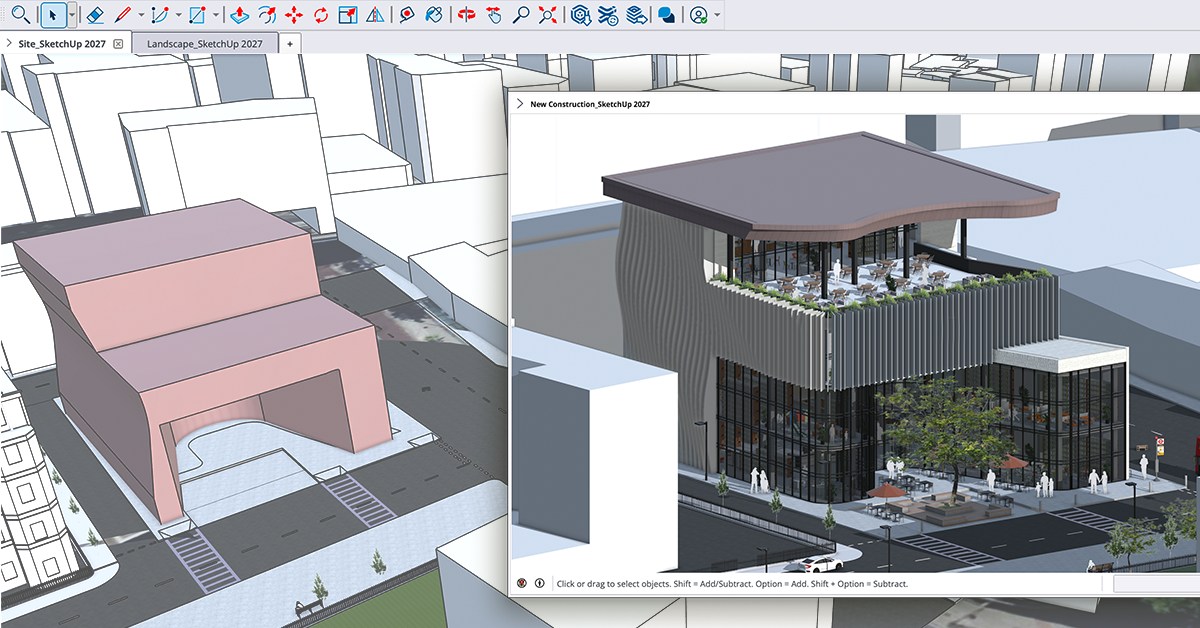Expand chevron beside Site_SketchUp 2027 tab

tap(8, 44)
